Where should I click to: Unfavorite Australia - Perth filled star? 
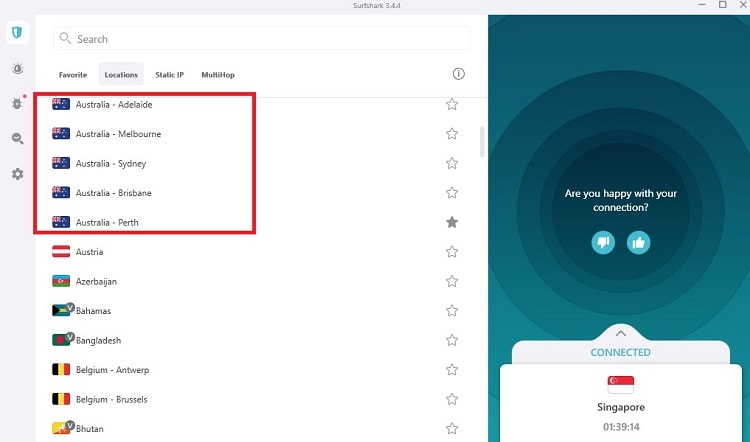point(452,222)
